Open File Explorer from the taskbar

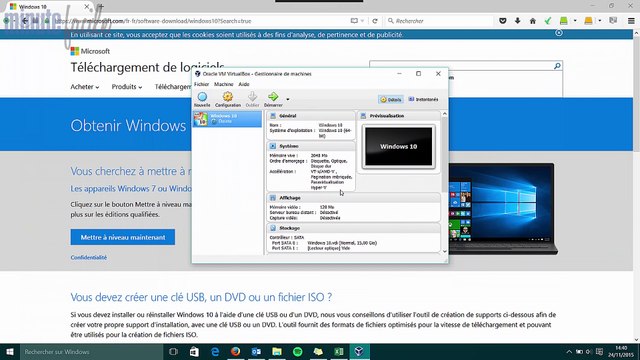click(x=277, y=351)
